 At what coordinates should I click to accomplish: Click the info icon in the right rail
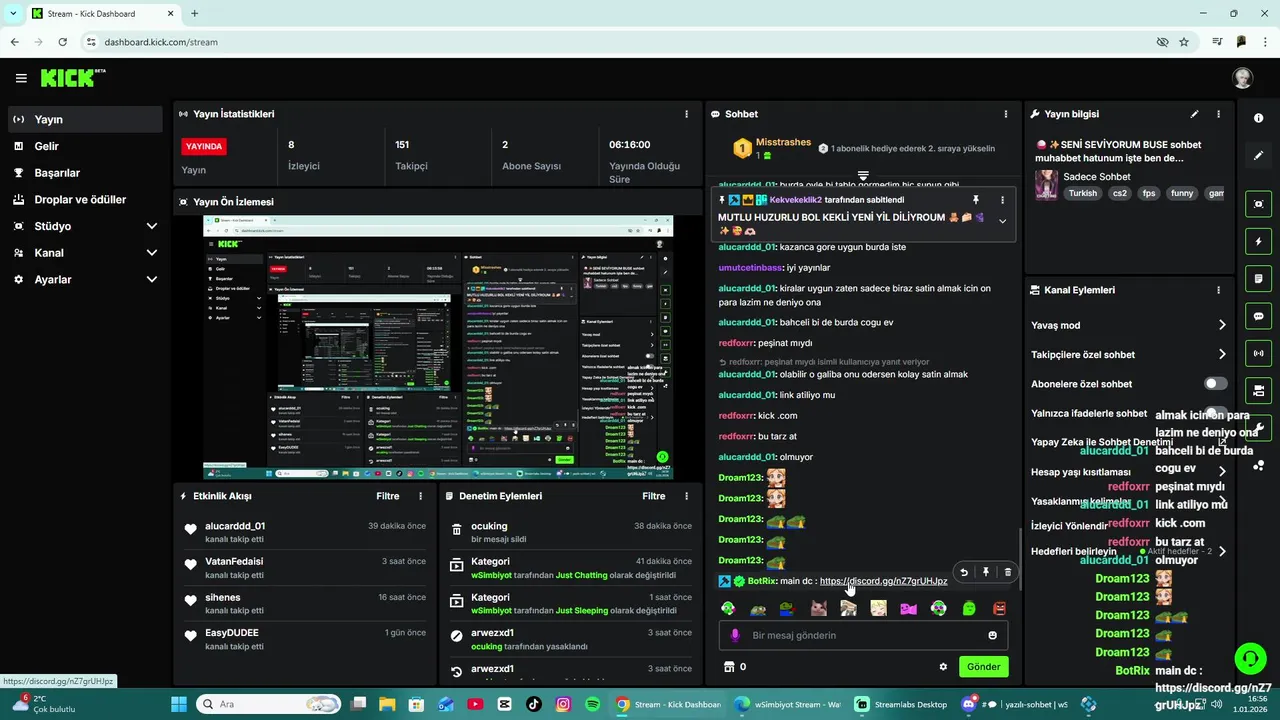tap(1258, 118)
